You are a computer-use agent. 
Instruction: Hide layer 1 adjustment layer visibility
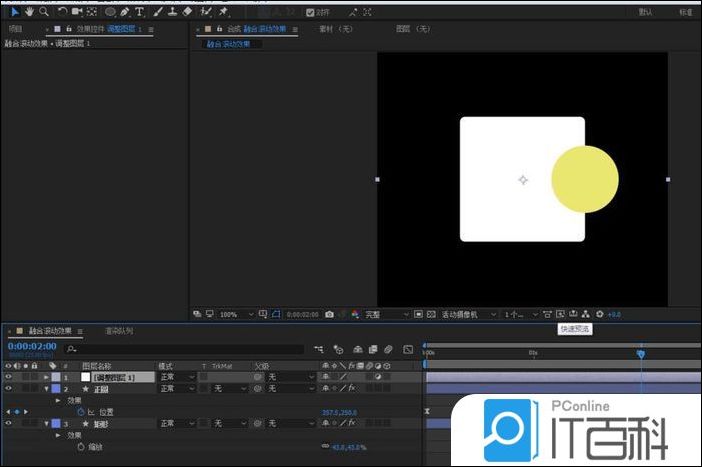coord(9,377)
